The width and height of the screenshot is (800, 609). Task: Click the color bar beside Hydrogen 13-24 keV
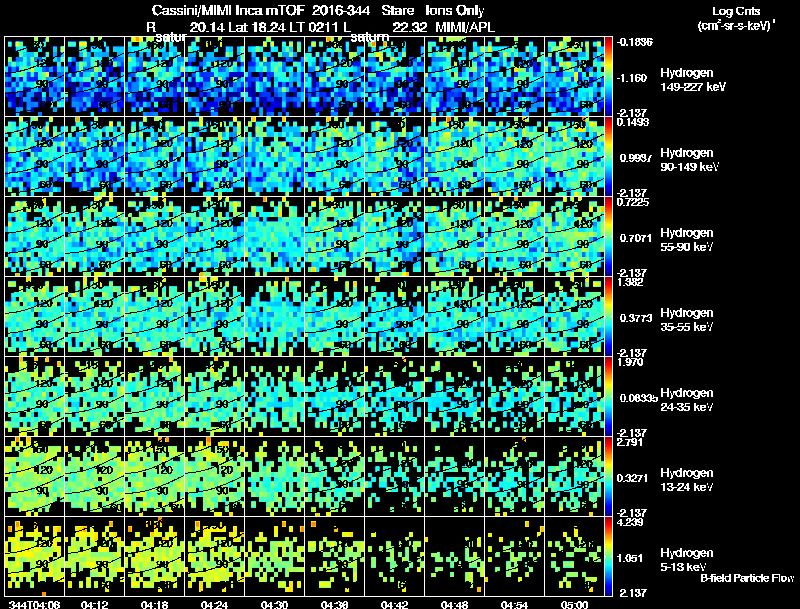pos(608,476)
